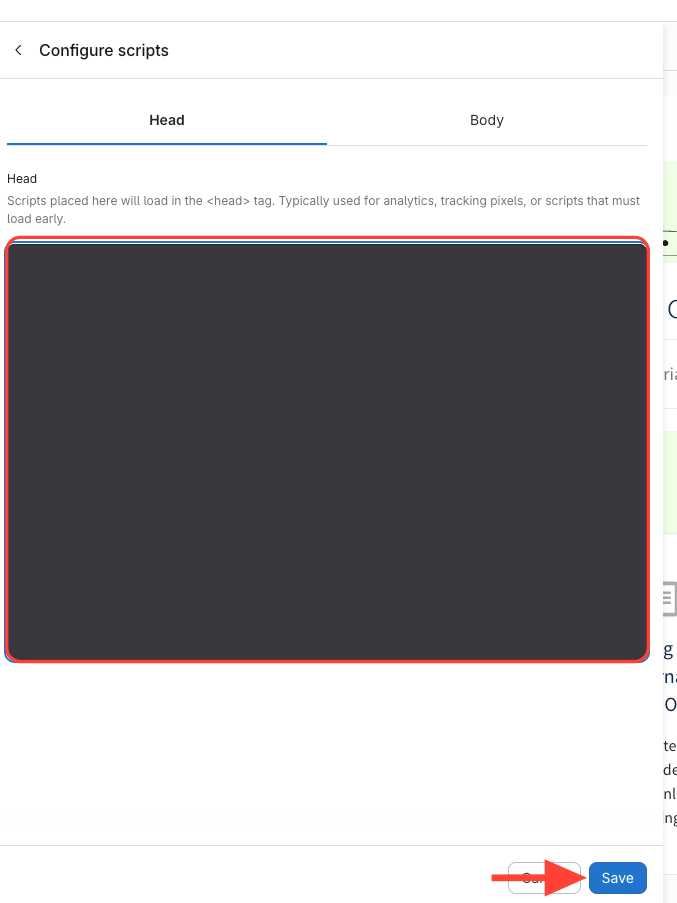Image resolution: width=677 pixels, height=903 pixels.
Task: Click the black dot in green banner
Action: click(x=665, y=243)
